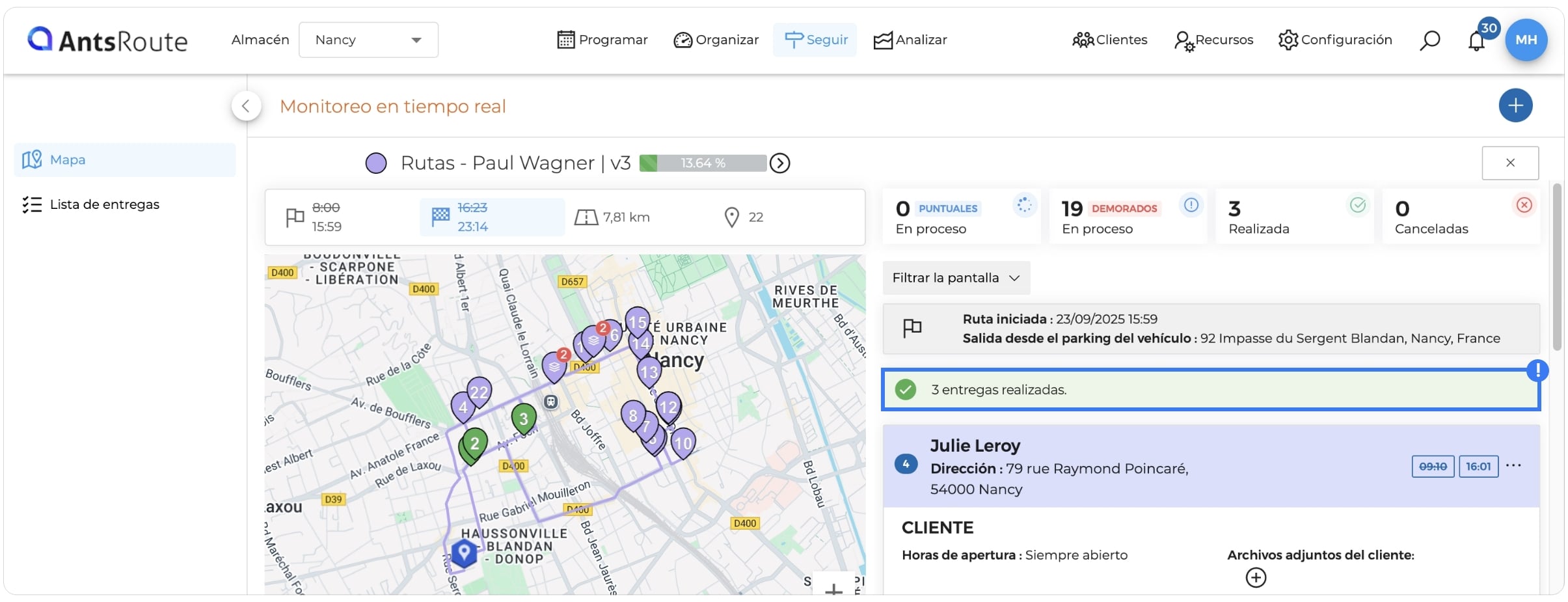The width and height of the screenshot is (1568, 602).
Task: Open Lista de entregas
Action: coord(91,204)
